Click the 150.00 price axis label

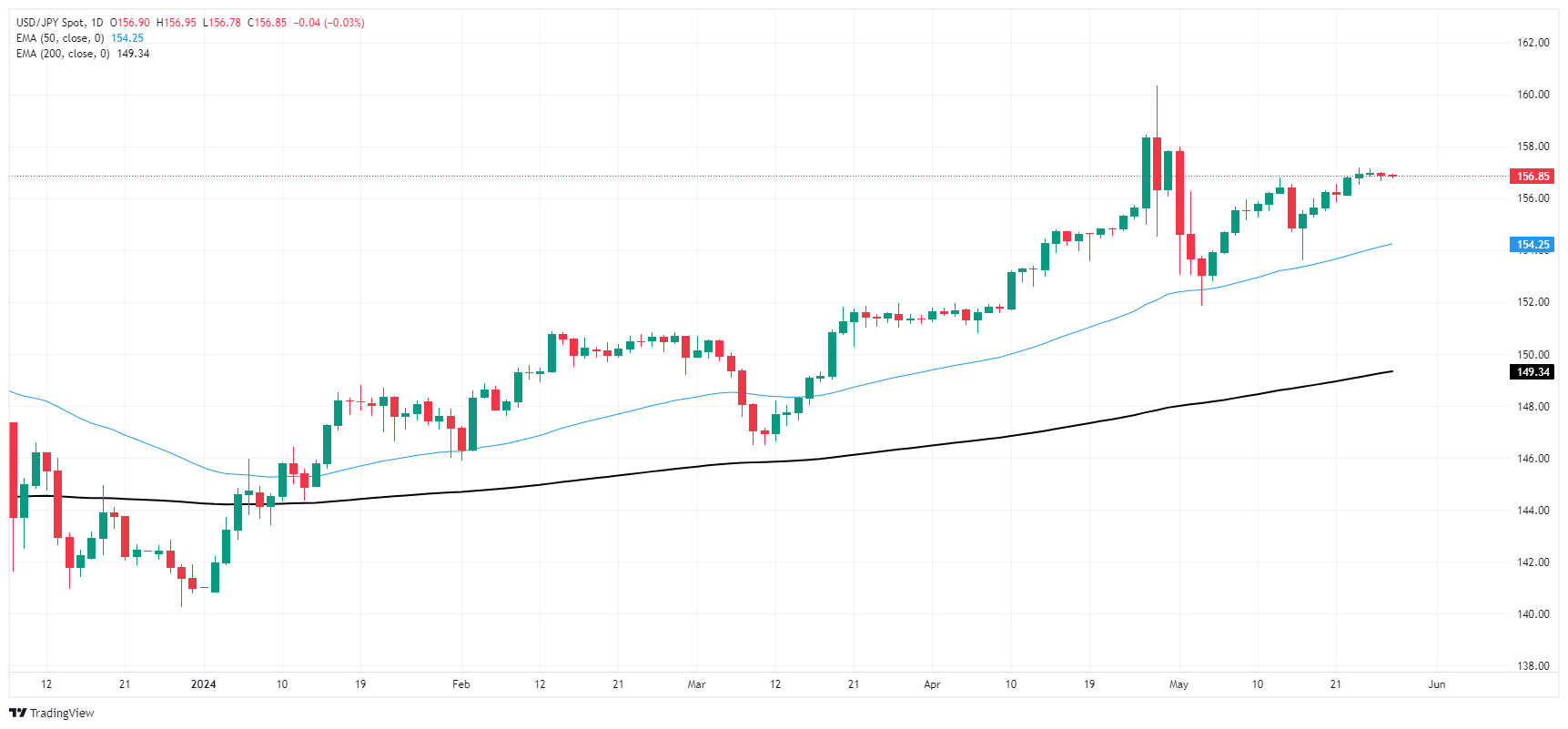click(x=1533, y=355)
